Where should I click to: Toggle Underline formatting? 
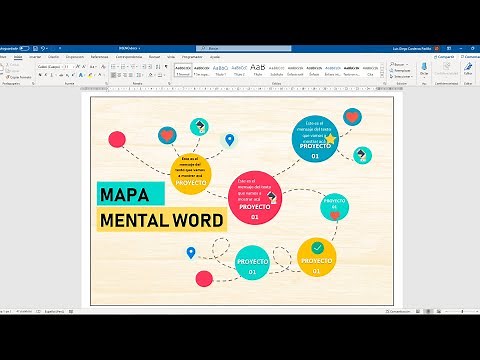(x=52, y=75)
